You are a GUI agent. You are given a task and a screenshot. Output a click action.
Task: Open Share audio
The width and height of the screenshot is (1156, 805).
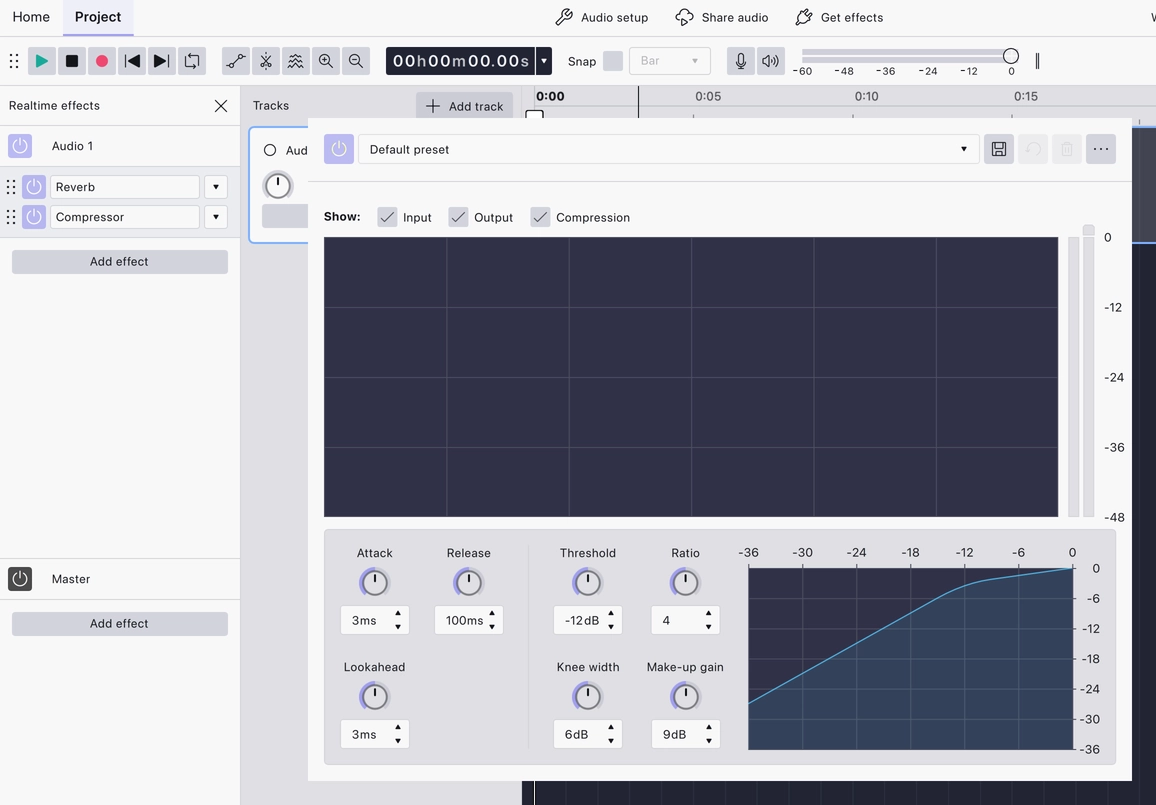722,17
